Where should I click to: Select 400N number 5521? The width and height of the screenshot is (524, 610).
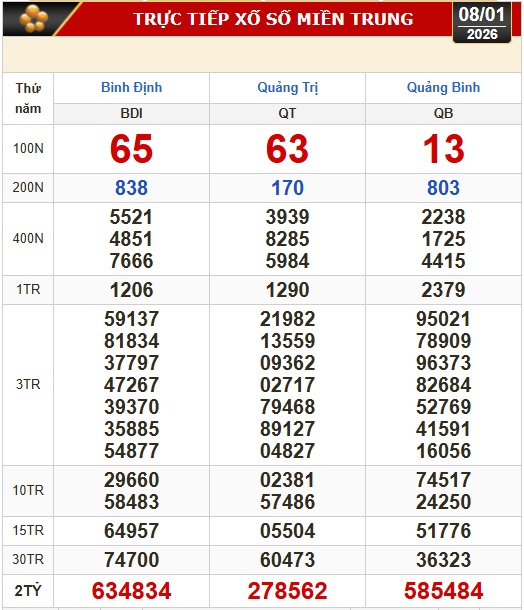click(131, 217)
